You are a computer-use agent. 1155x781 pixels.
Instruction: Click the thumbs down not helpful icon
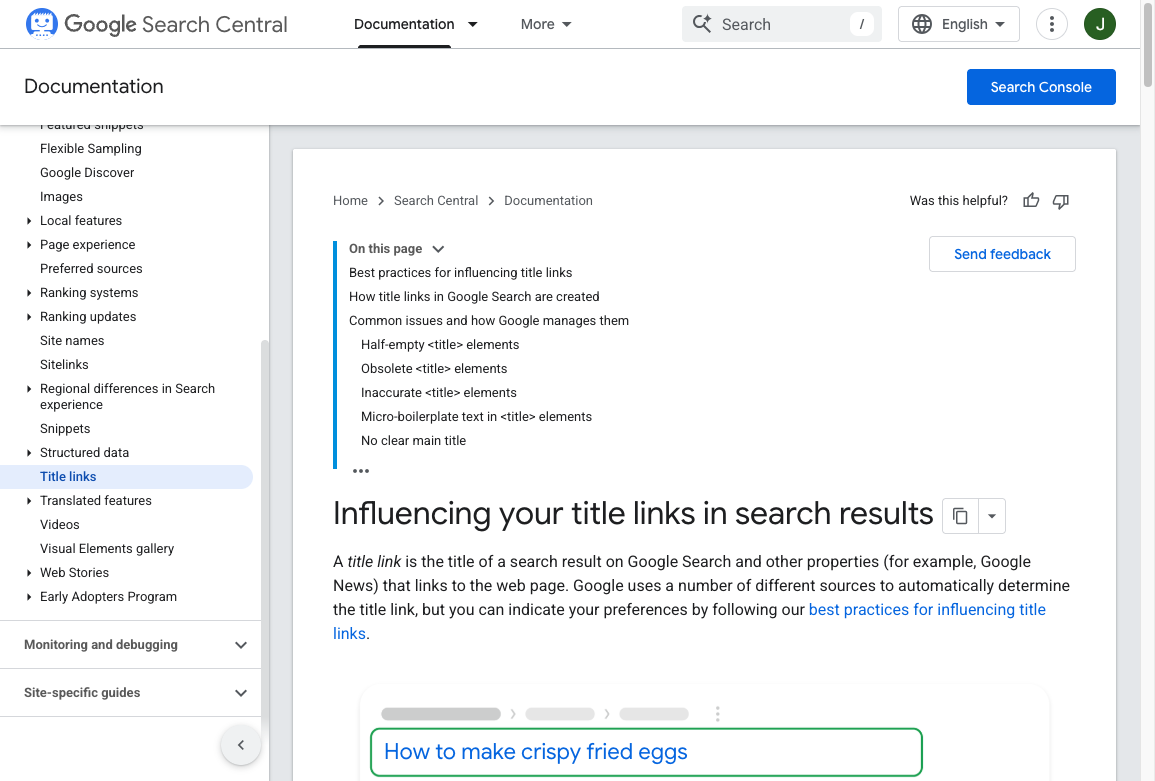pos(1060,201)
